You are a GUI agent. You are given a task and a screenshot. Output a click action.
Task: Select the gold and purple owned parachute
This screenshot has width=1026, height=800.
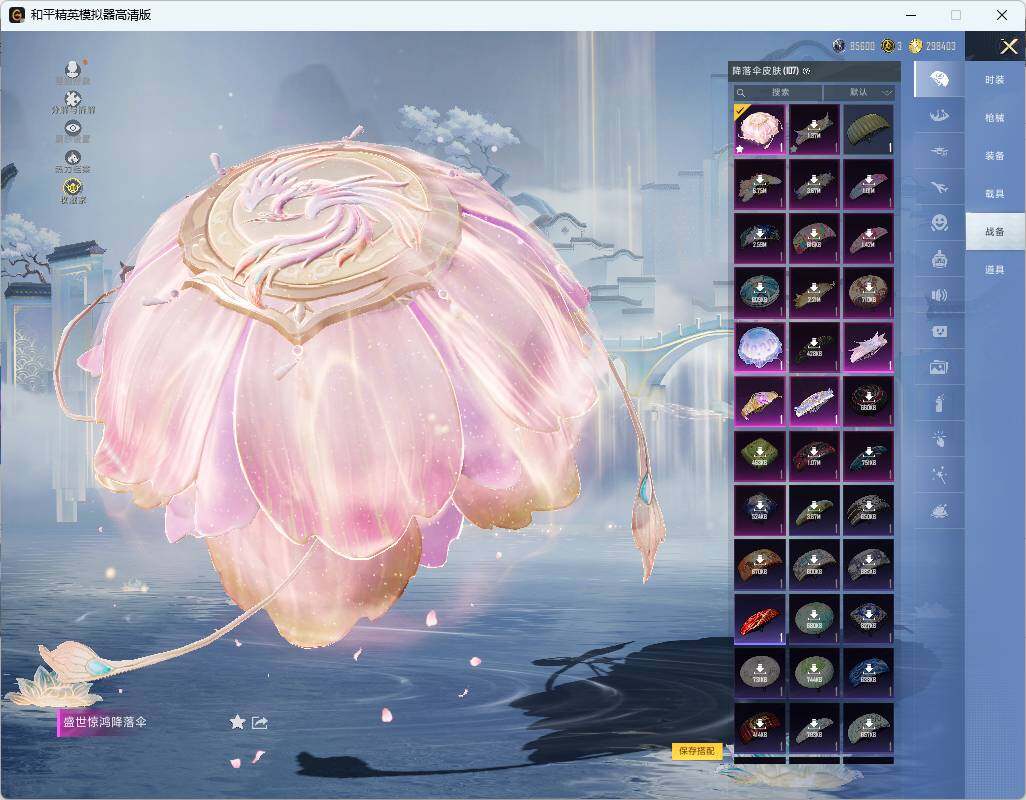click(x=759, y=402)
